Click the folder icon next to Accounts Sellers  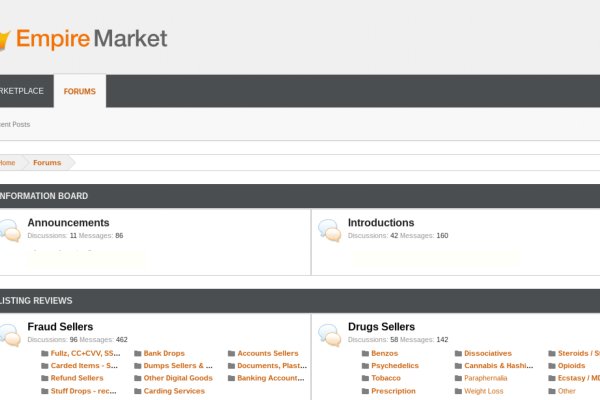tap(231, 353)
